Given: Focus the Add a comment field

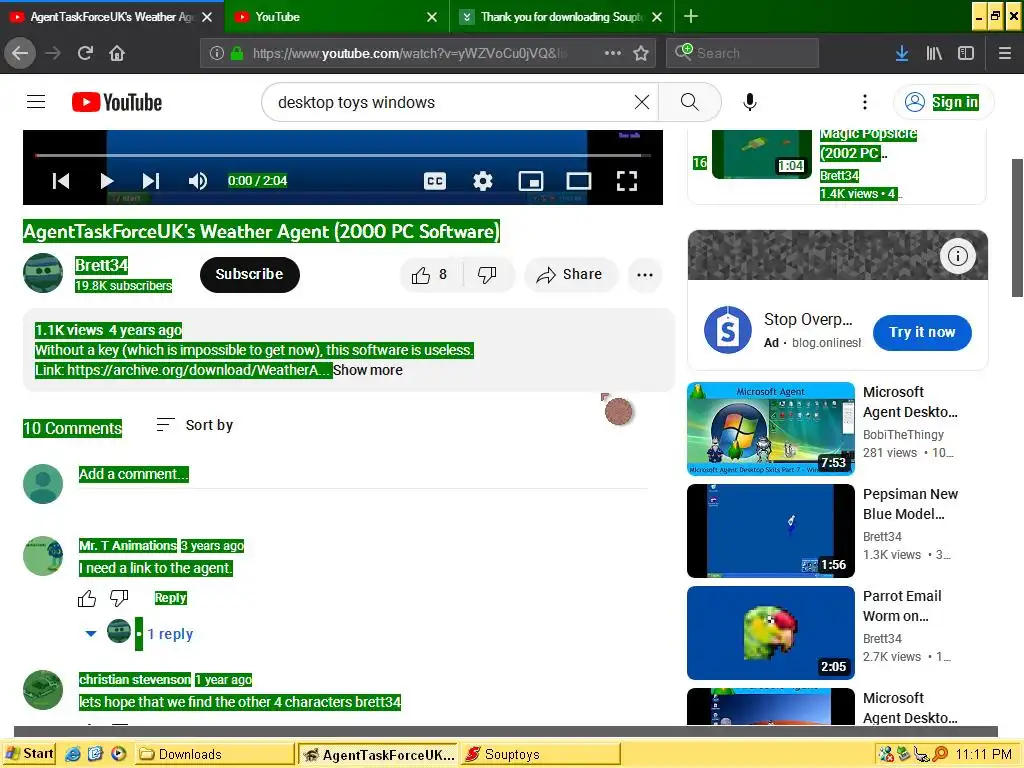Looking at the screenshot, I should 362,475.
